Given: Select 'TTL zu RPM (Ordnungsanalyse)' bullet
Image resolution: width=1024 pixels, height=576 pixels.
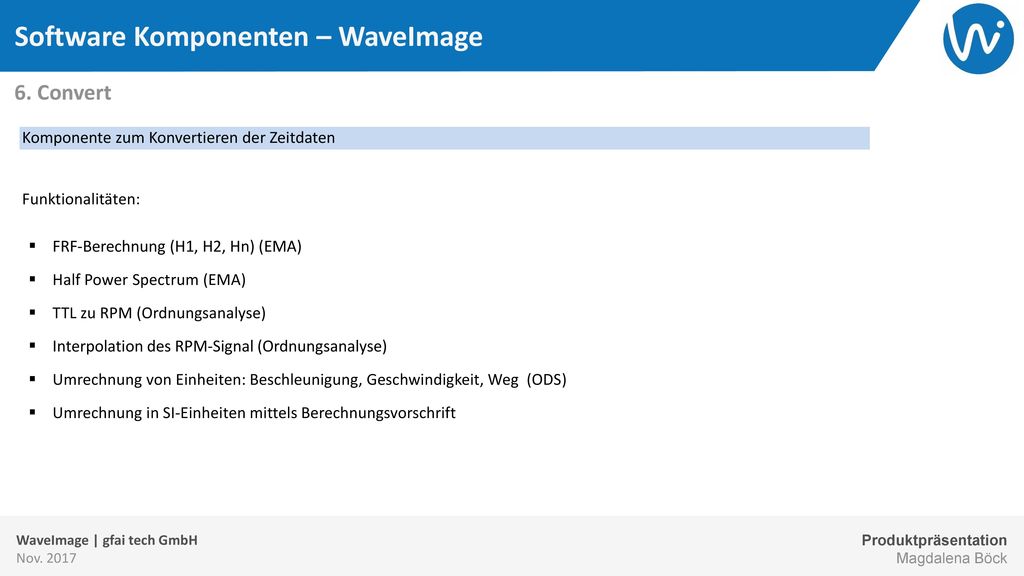Looking at the screenshot, I should point(159,313).
